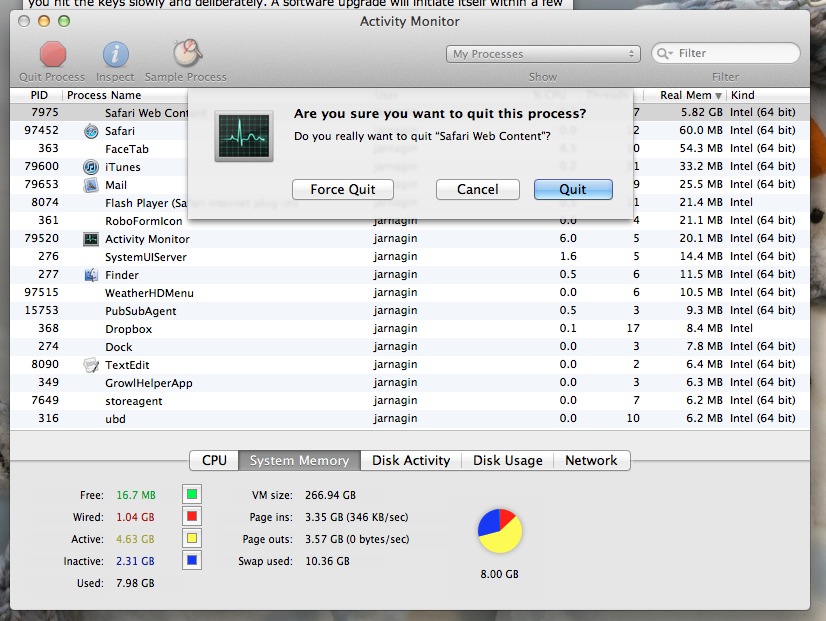Select the SystemUIServer process row
Image resolution: width=826 pixels, height=621 pixels.
click(410, 257)
